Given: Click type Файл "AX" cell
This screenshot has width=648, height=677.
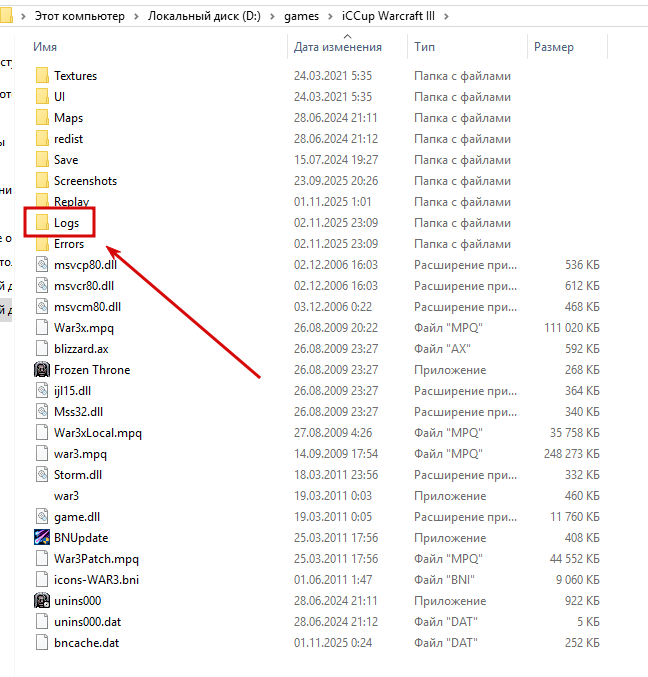Looking at the screenshot, I should click(442, 349).
